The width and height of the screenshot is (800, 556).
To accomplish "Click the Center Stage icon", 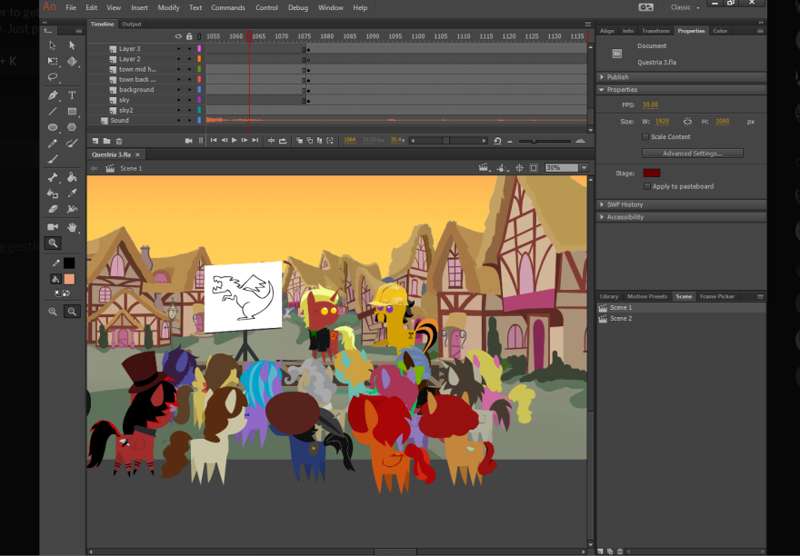I will click(x=519, y=168).
